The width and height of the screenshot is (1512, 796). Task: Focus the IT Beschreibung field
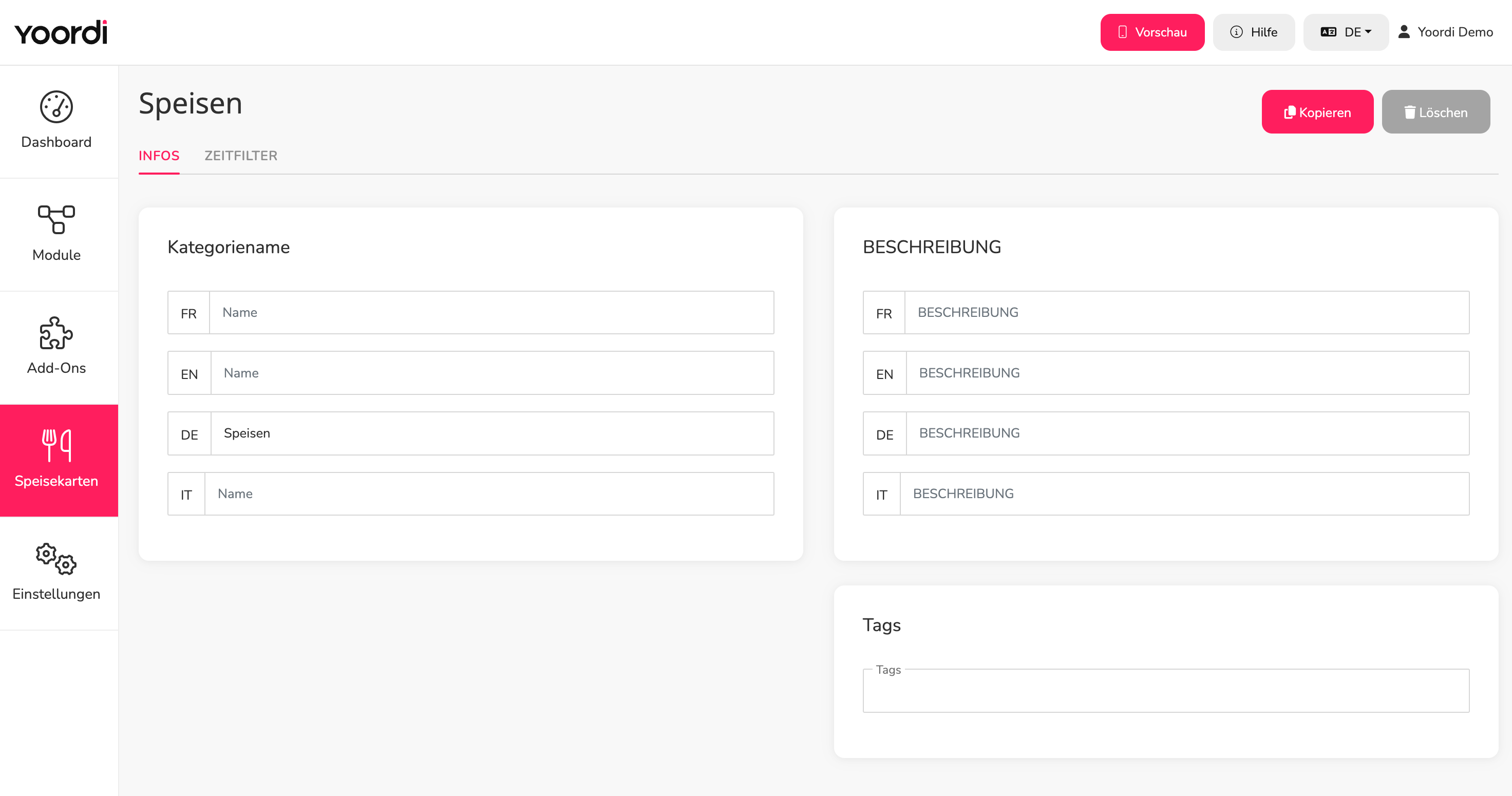point(1184,494)
